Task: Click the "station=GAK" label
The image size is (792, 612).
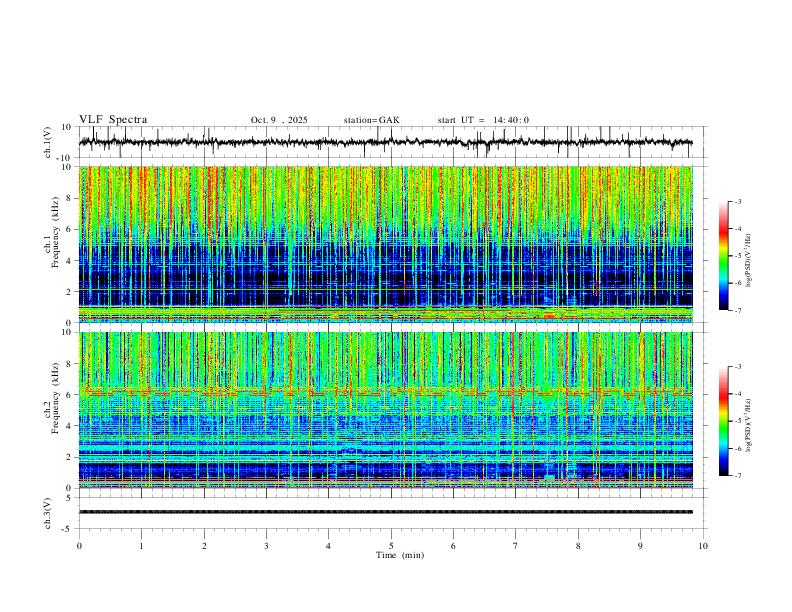Action: pyautogui.click(x=371, y=120)
